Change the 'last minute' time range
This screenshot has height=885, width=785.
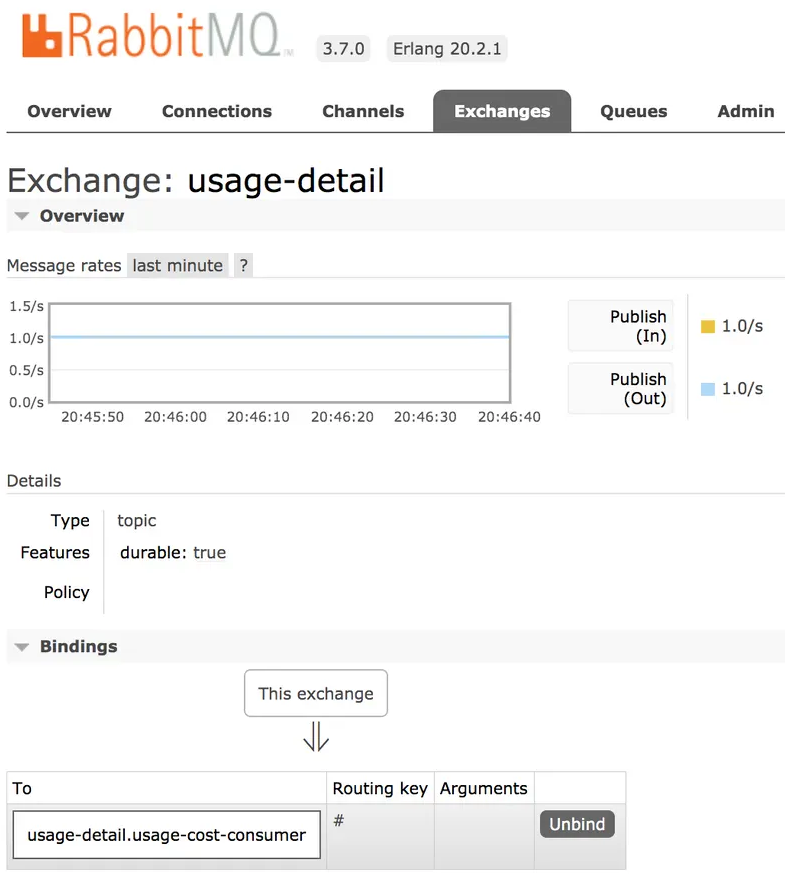tap(177, 265)
